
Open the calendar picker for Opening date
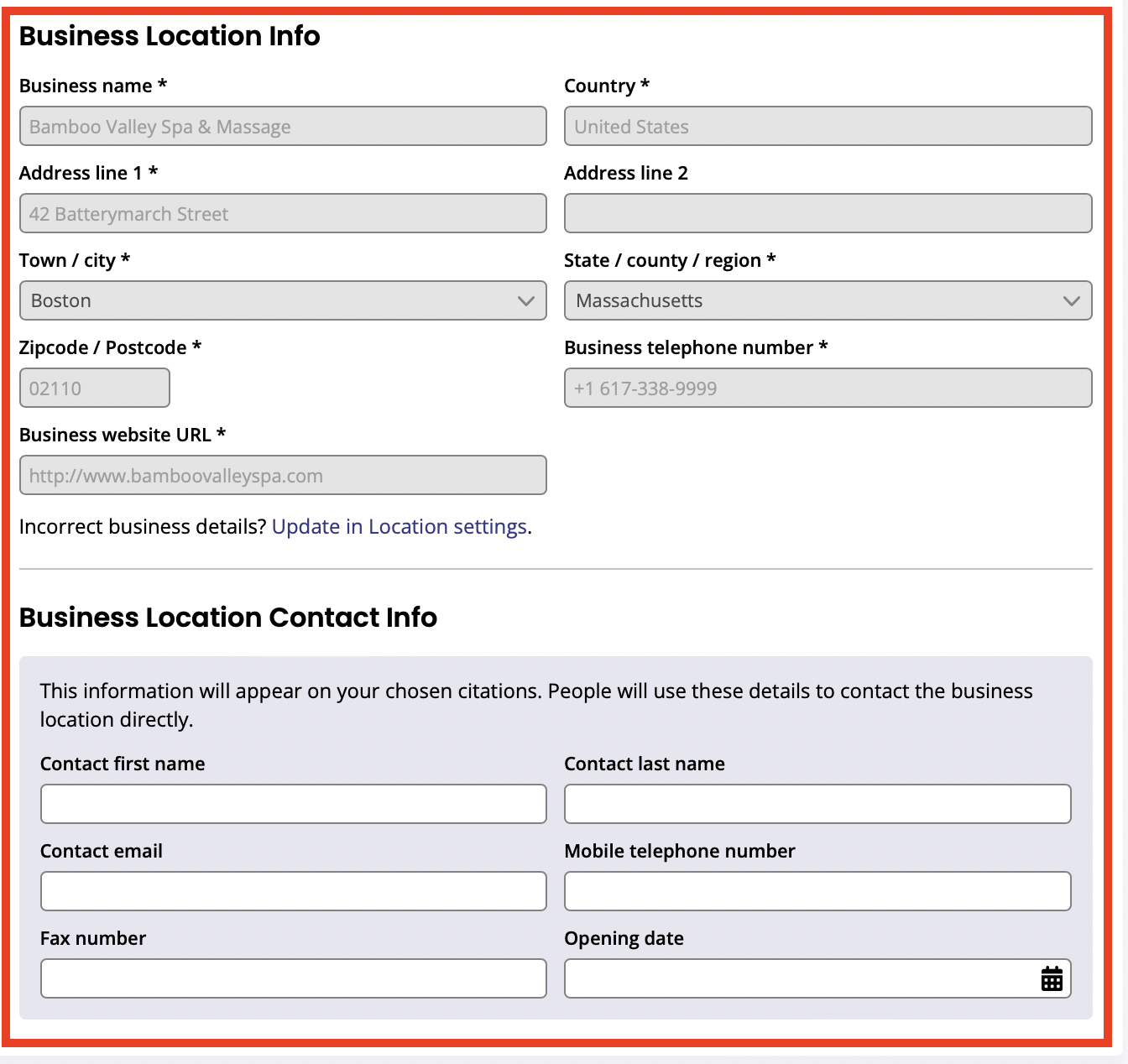click(1052, 978)
